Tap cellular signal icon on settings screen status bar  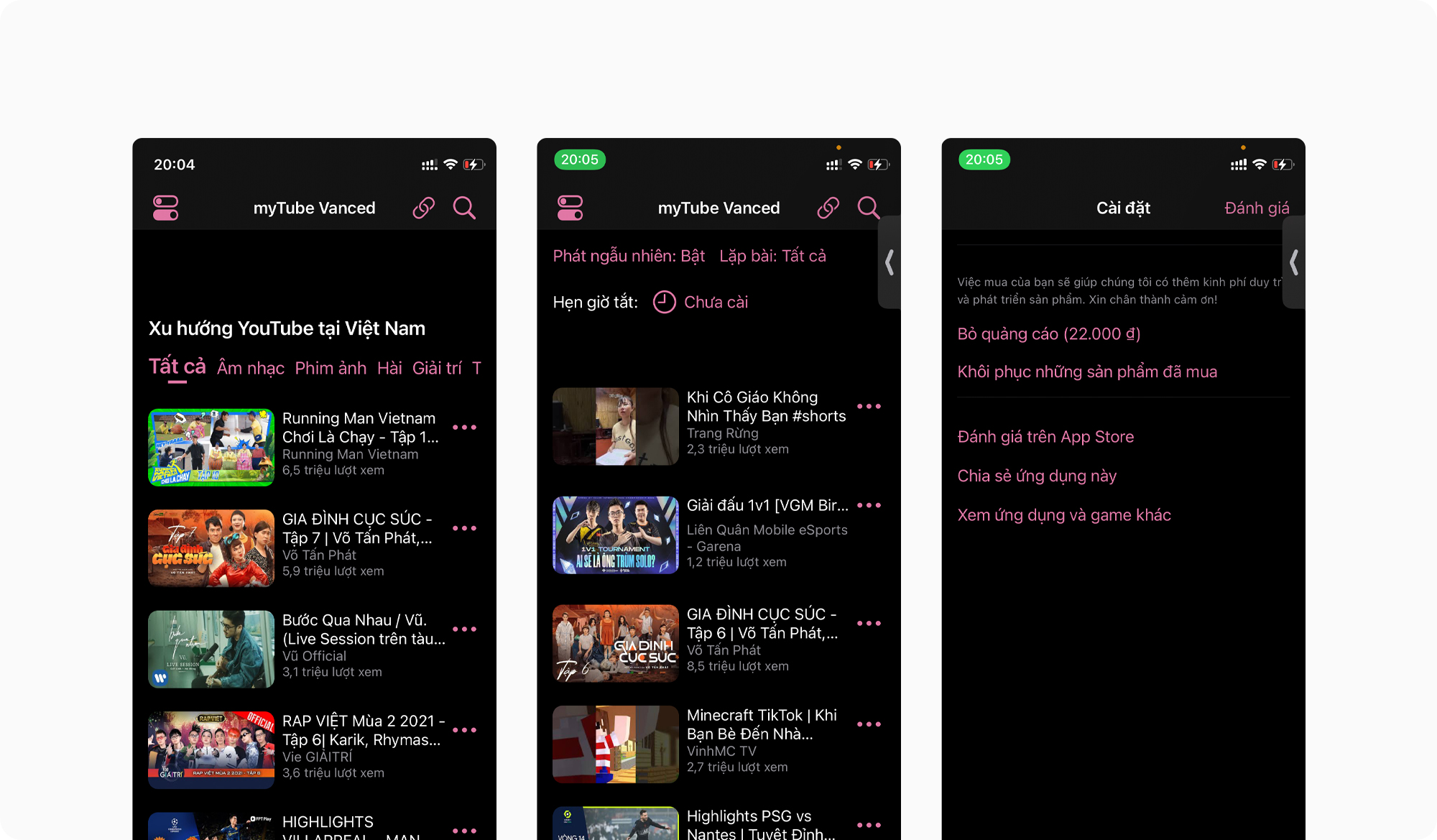(1239, 165)
